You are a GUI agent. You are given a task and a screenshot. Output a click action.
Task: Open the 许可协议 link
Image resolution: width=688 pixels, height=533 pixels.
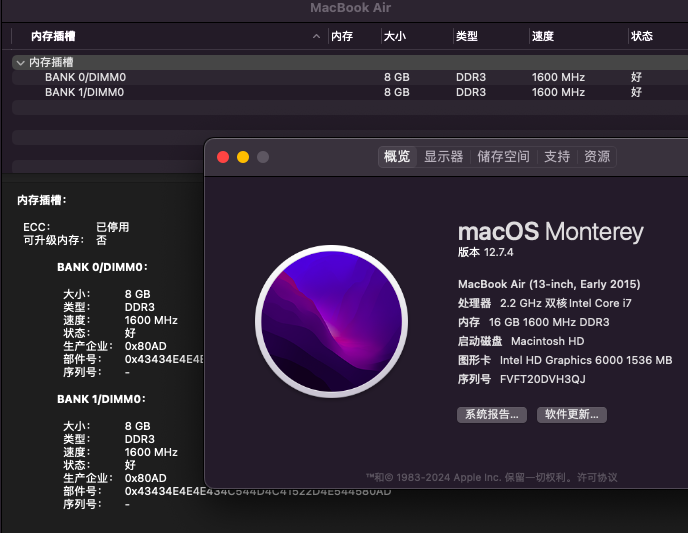pos(597,477)
